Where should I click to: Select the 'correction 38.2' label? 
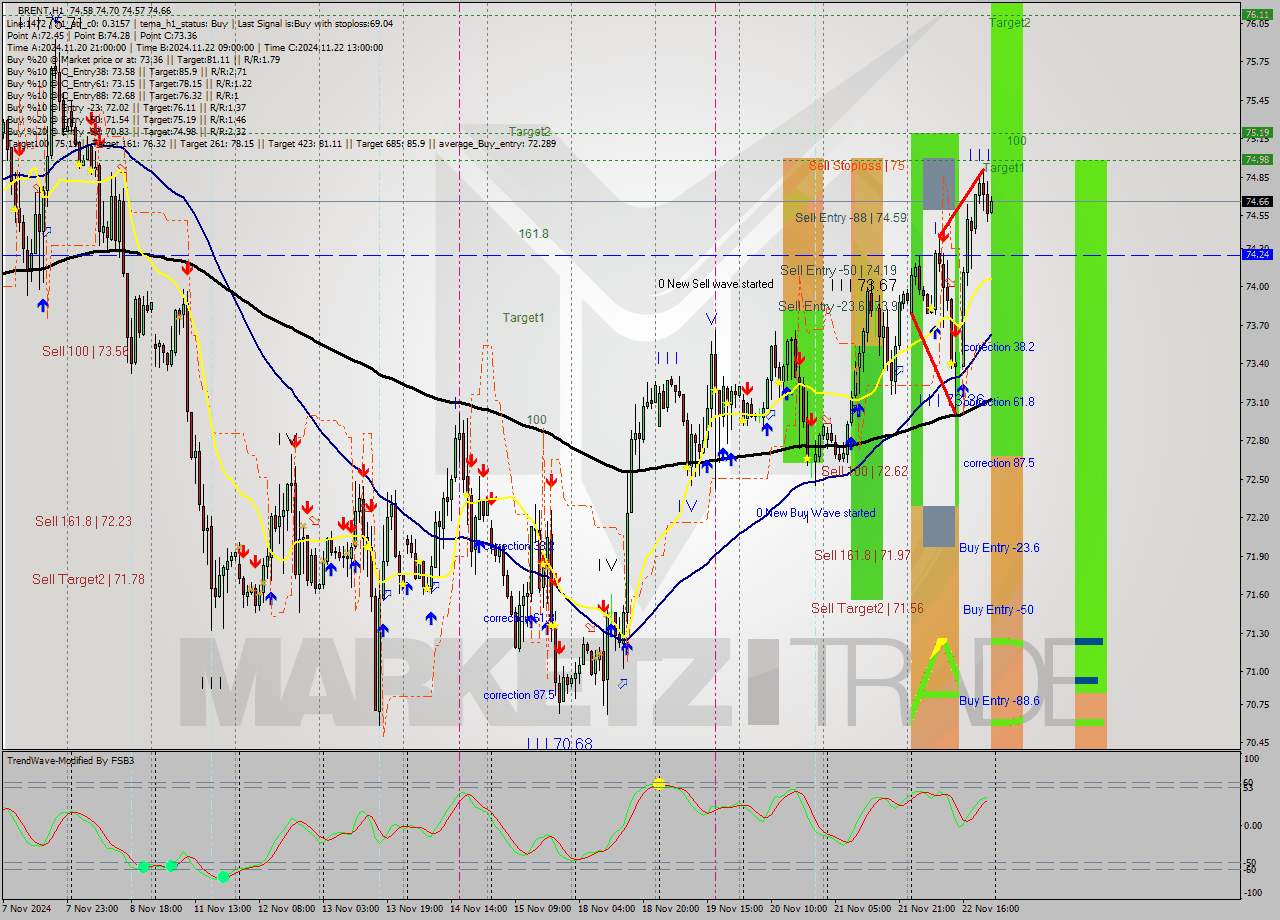[x=998, y=347]
